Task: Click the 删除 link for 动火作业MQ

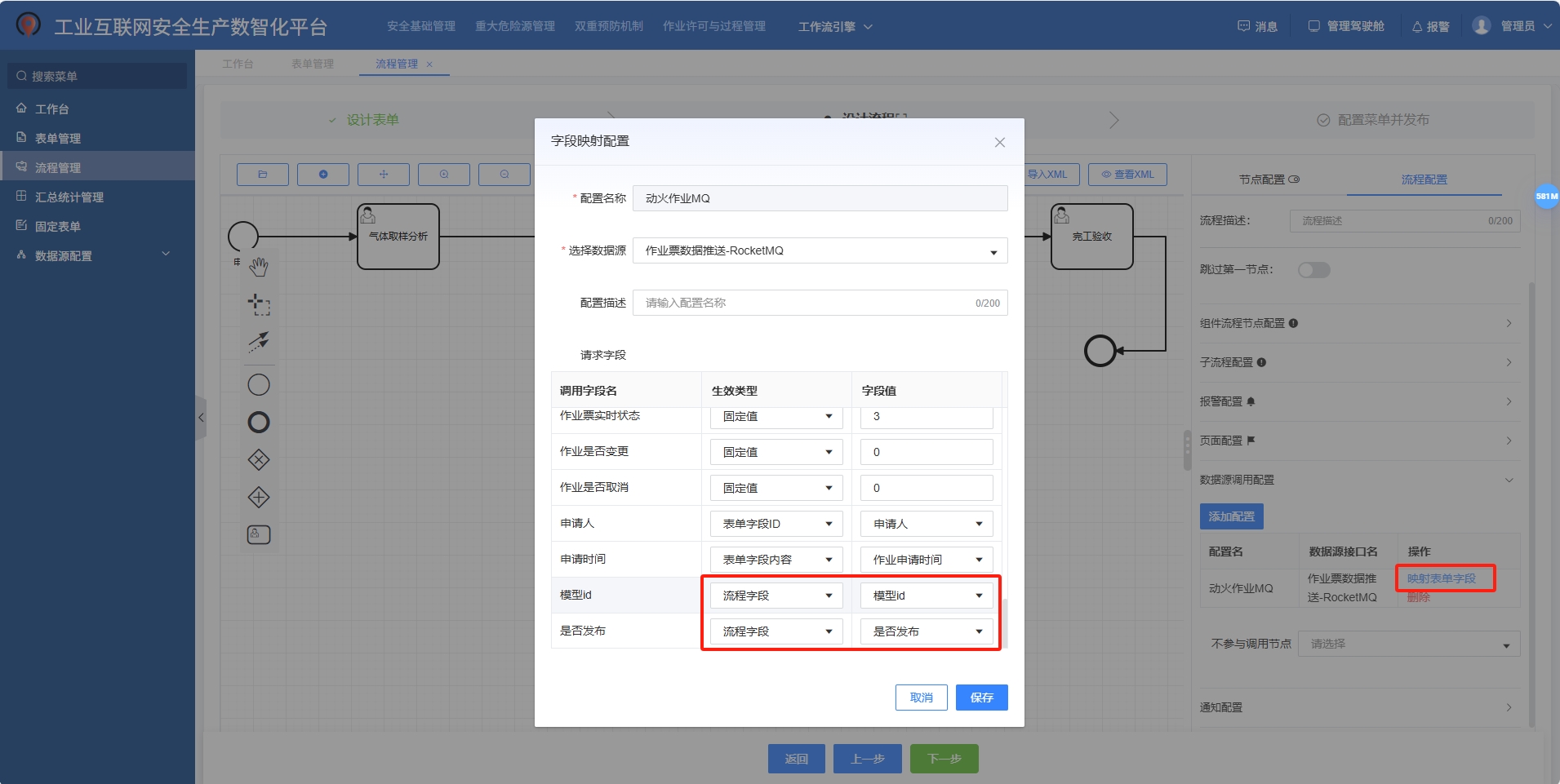Action: click(x=1419, y=597)
